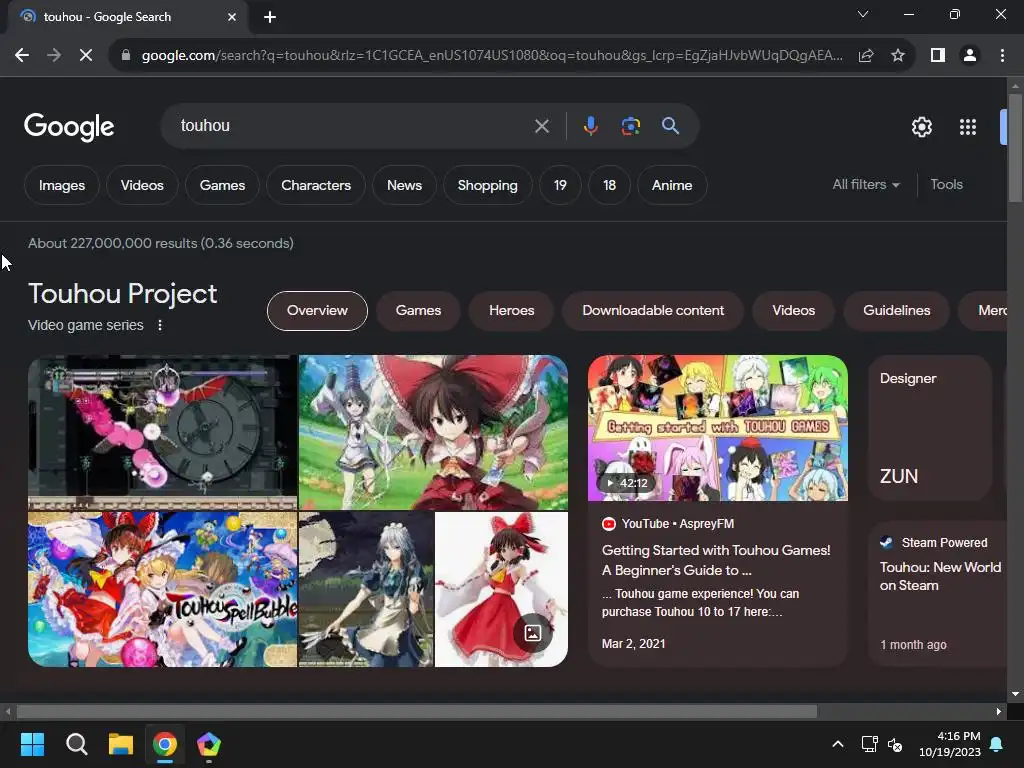Submit search with magnifier icon
This screenshot has height=768, width=1024.
click(x=670, y=126)
